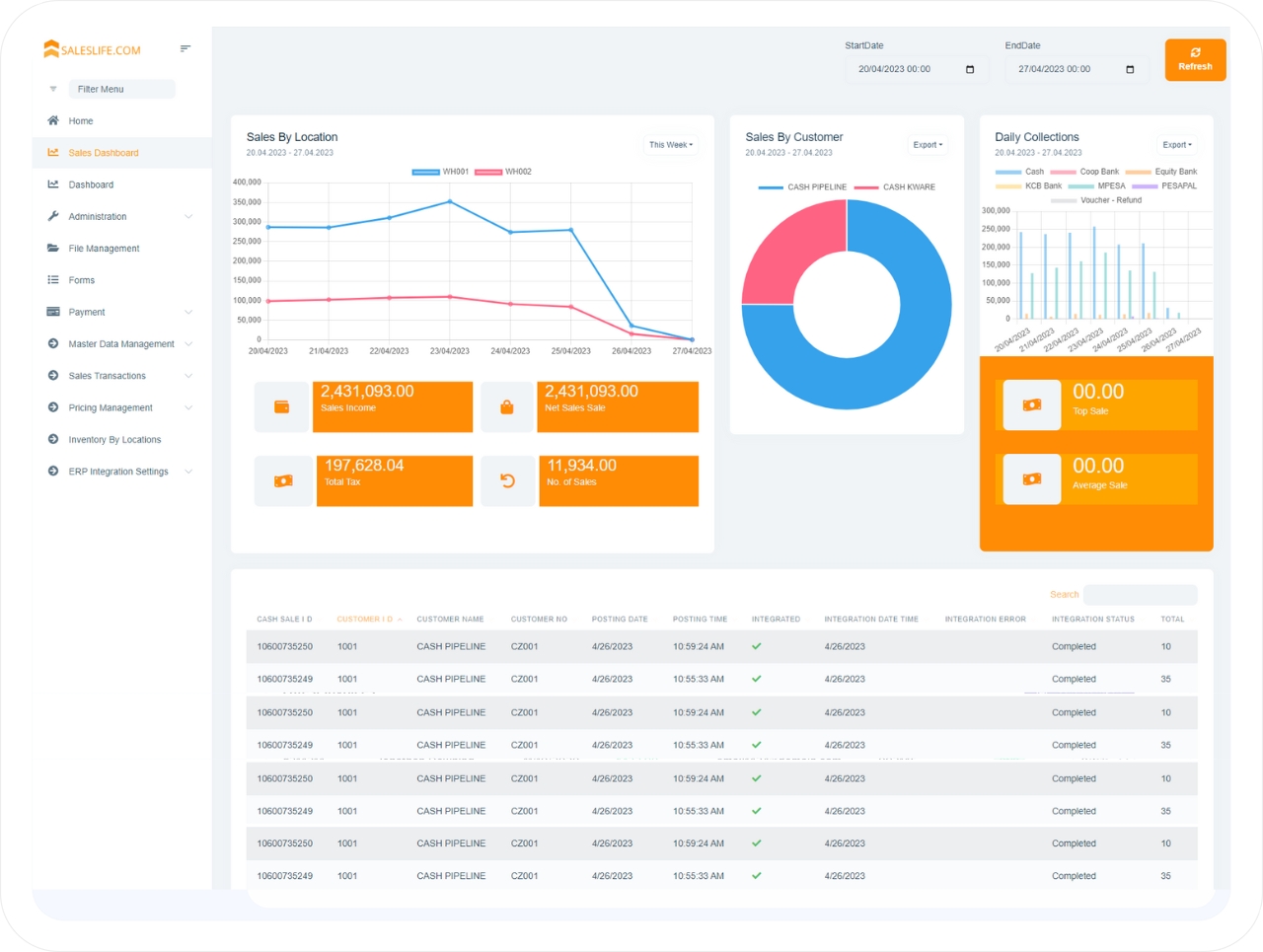
Task: Click the File Management folder icon
Action: [x=53, y=248]
